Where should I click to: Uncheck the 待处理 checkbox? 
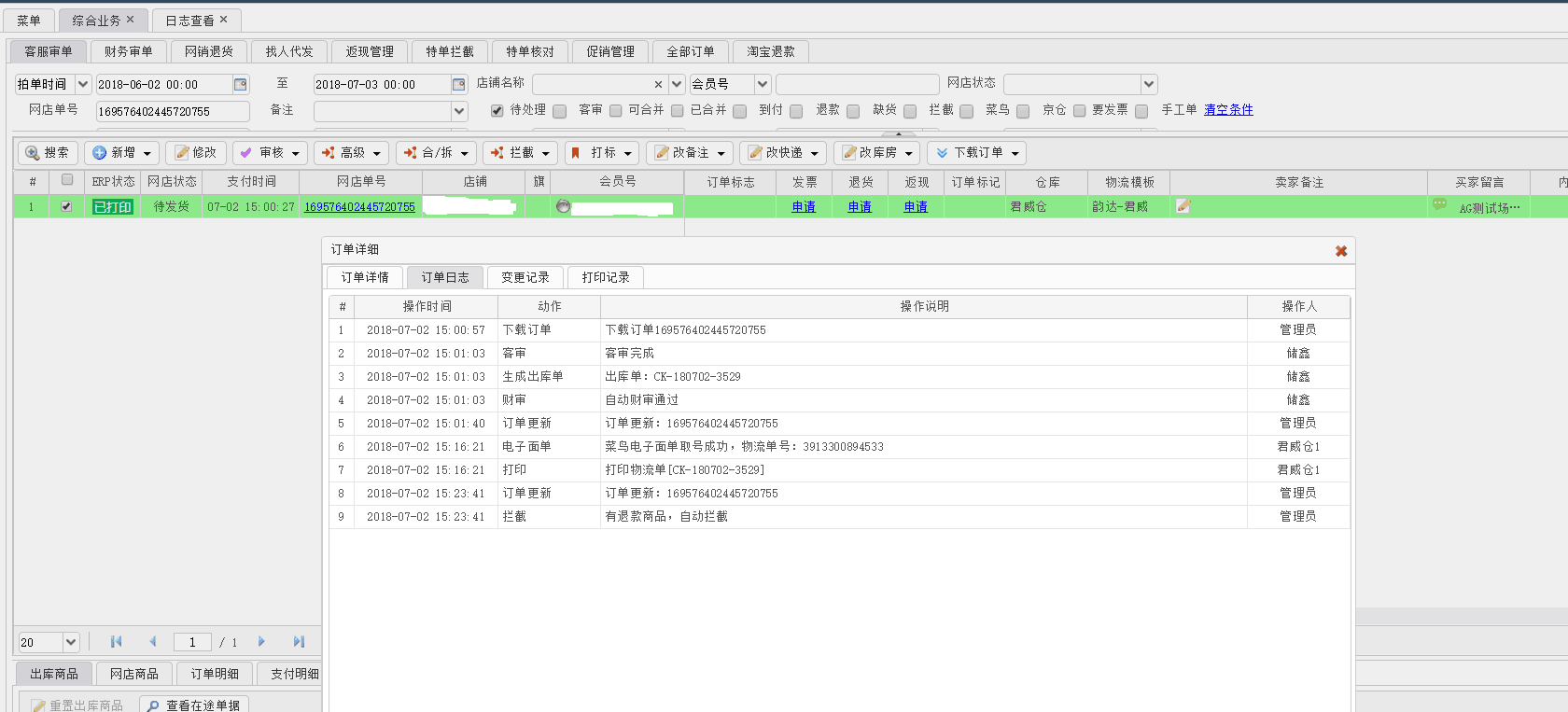(x=497, y=110)
